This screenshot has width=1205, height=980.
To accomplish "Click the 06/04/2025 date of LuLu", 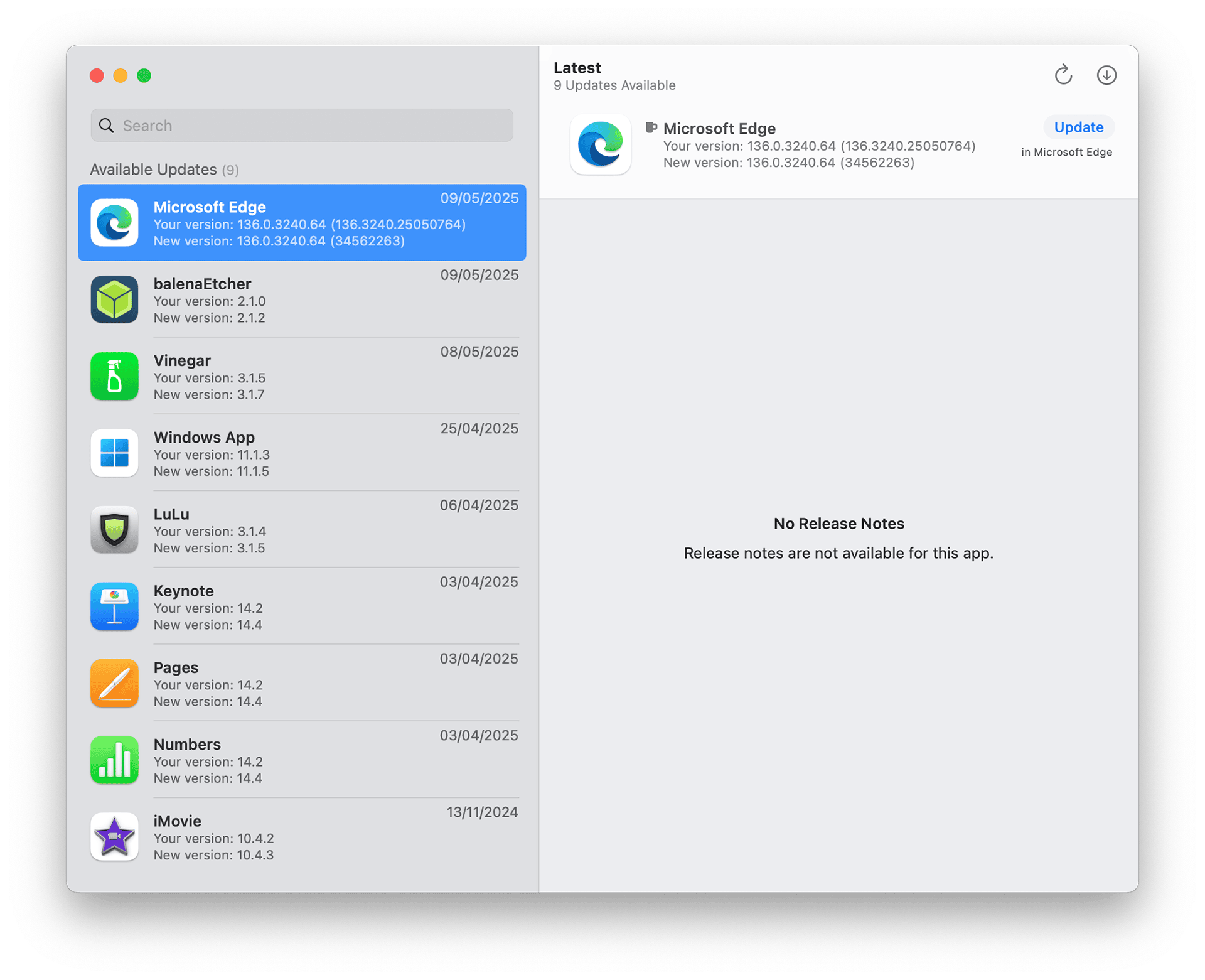I will click(x=479, y=505).
